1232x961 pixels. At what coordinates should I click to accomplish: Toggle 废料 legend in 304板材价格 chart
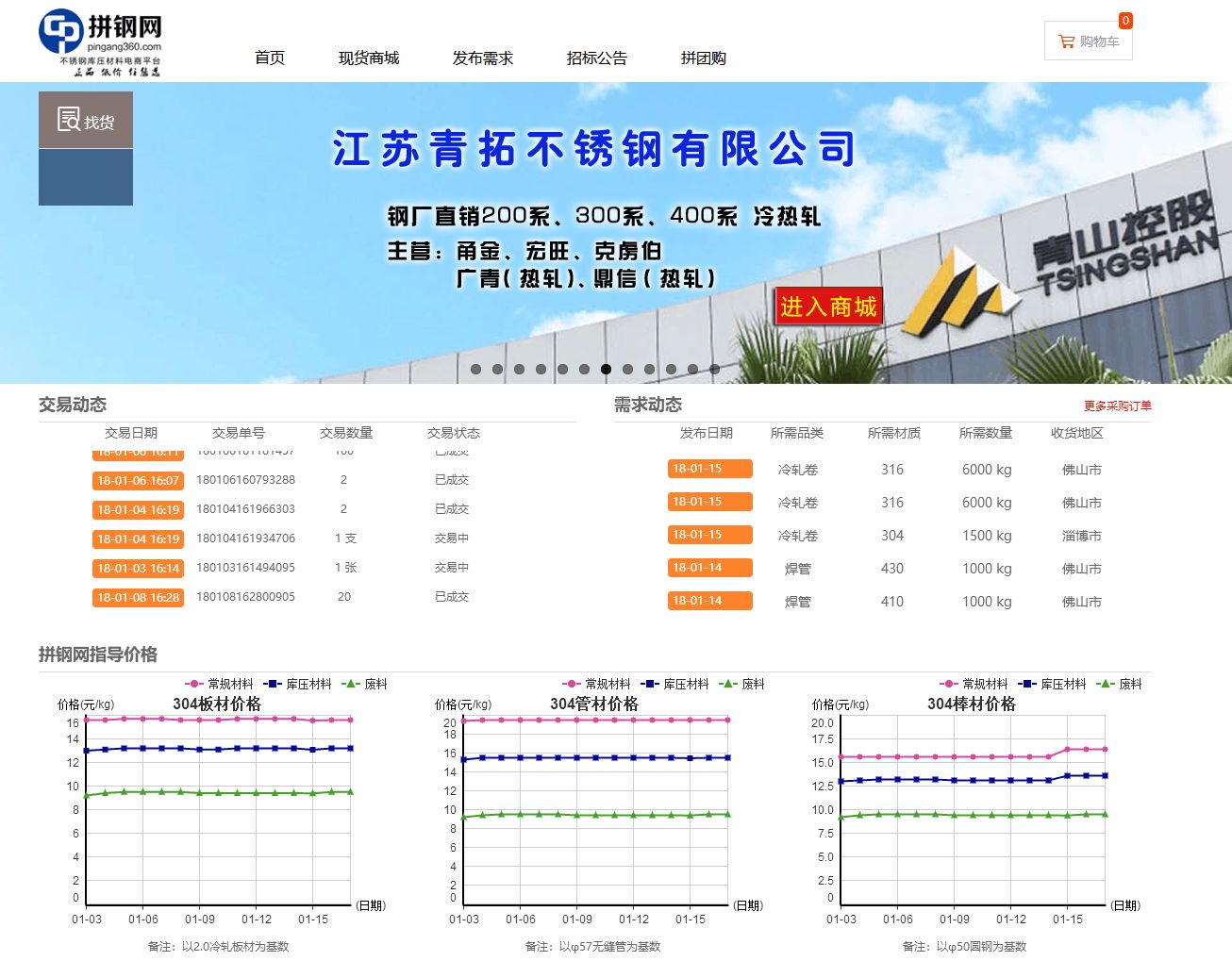(x=365, y=684)
